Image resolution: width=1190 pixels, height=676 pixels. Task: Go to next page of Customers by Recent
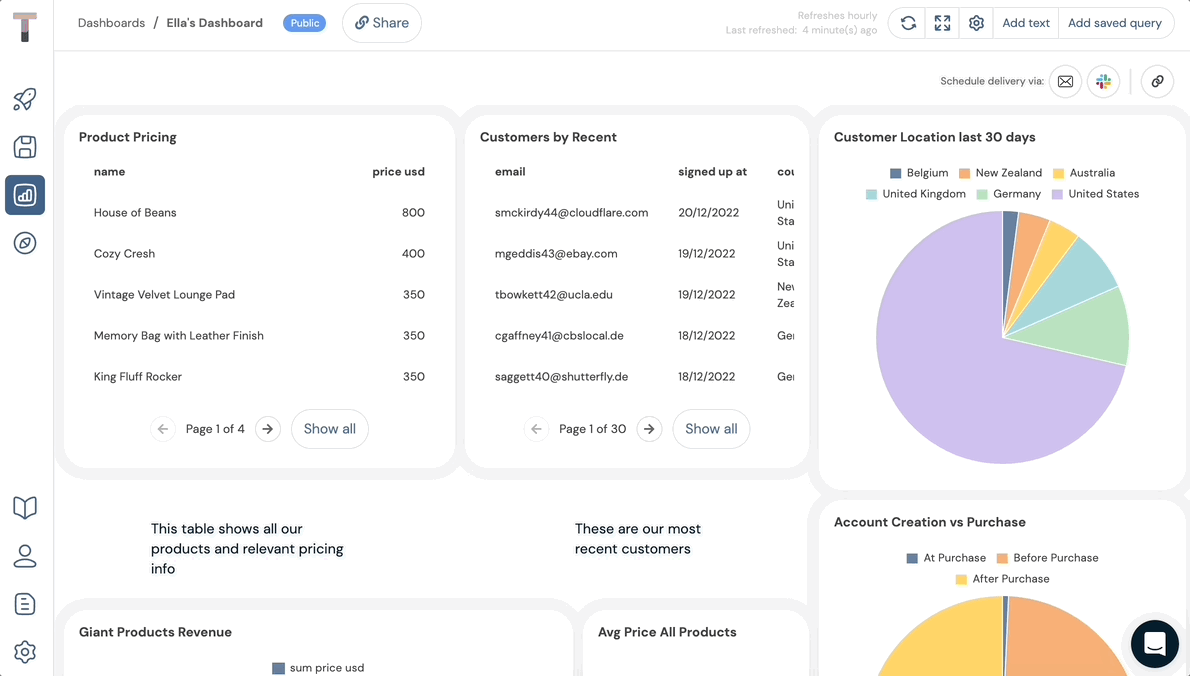tap(649, 429)
